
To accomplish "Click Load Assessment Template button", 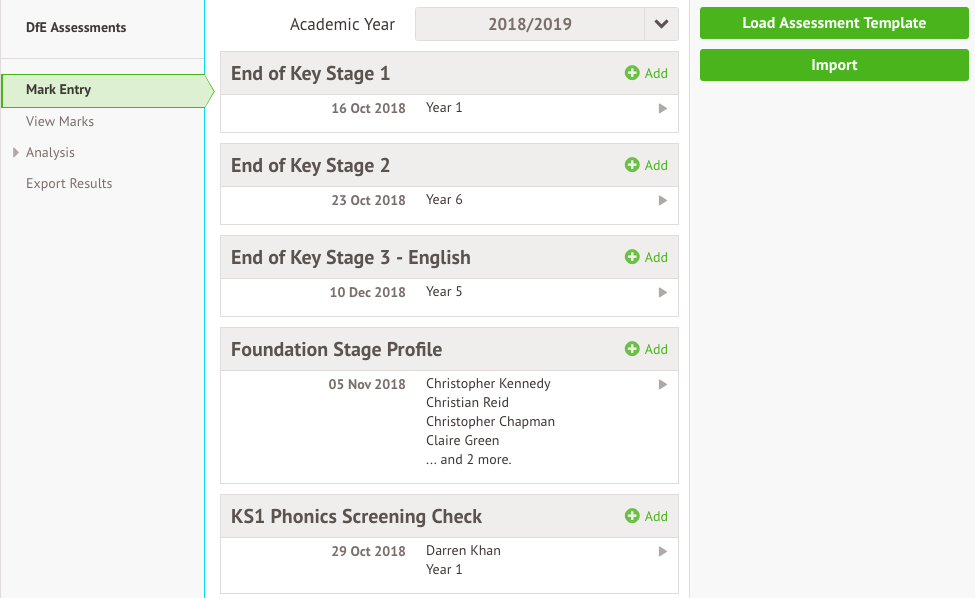I will [x=834, y=23].
